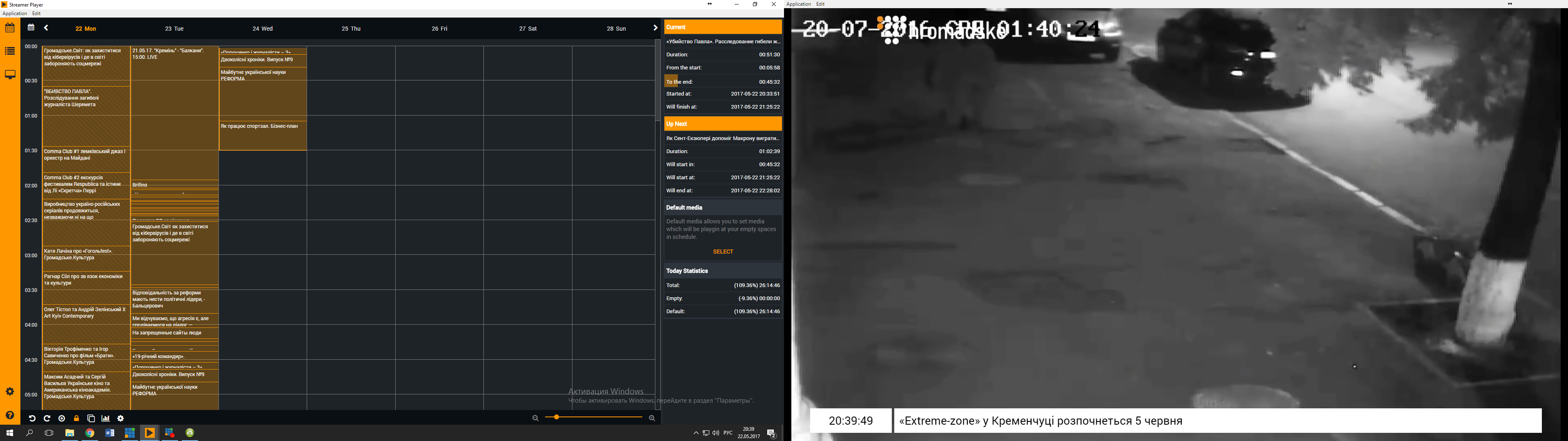
Task: Go to previous week with left chevron
Action: (46, 28)
